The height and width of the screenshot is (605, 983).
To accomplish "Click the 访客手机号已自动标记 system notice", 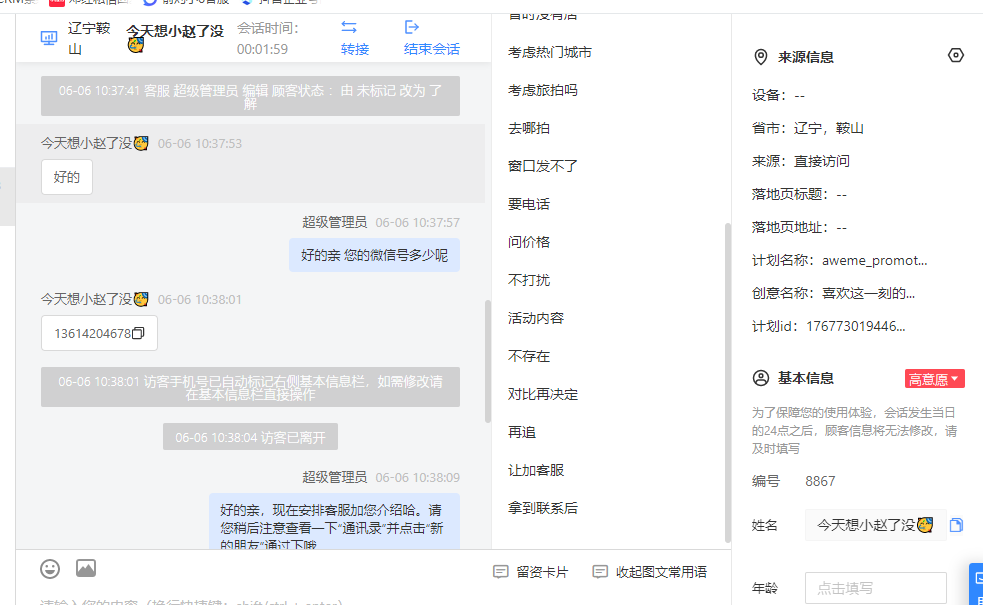I will coord(250,387).
